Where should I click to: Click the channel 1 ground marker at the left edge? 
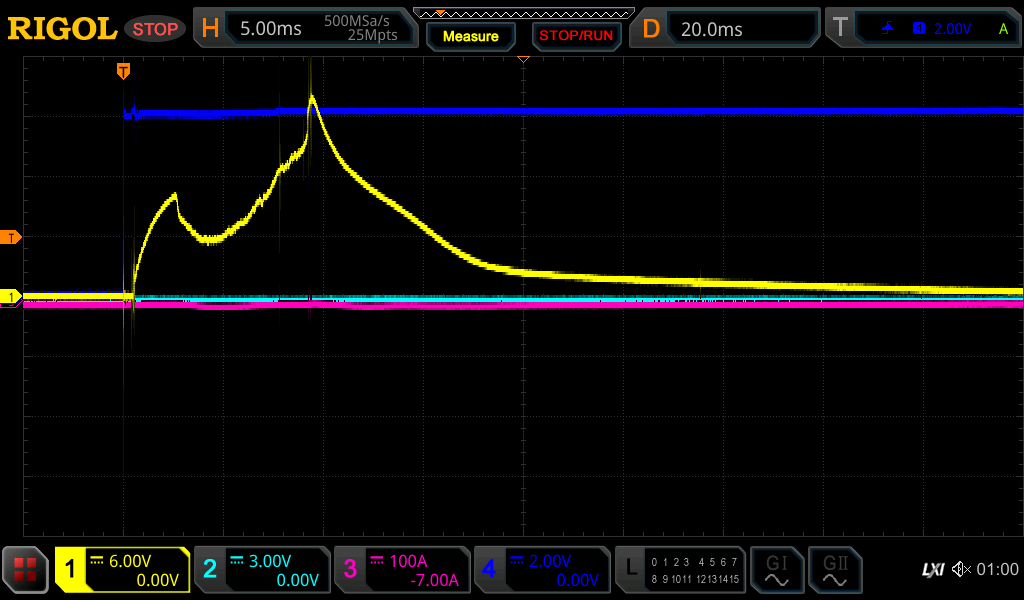tap(11, 297)
